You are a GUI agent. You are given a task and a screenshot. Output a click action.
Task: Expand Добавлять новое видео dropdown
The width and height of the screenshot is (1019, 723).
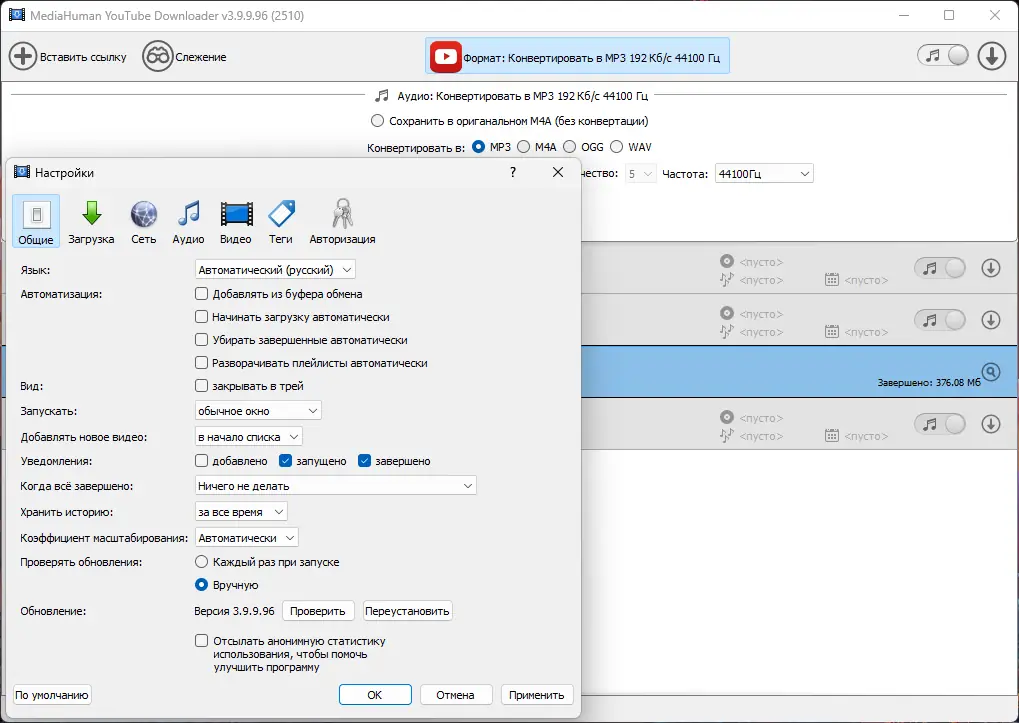pos(248,437)
